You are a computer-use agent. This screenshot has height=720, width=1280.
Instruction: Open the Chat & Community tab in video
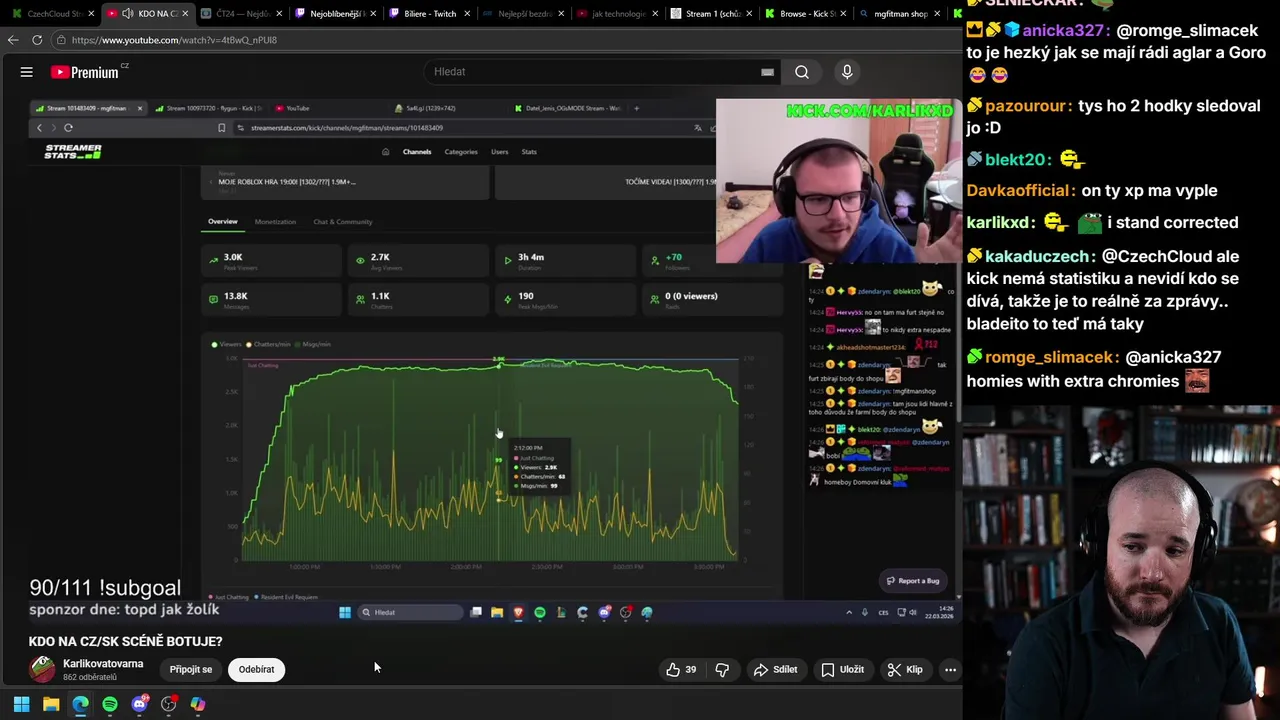tap(343, 222)
